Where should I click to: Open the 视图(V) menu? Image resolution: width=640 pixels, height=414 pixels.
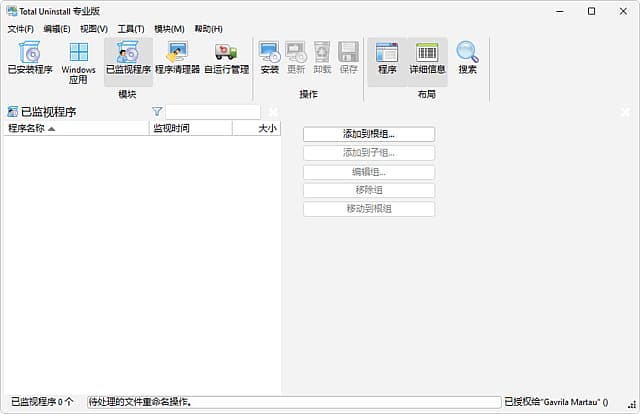point(94,29)
